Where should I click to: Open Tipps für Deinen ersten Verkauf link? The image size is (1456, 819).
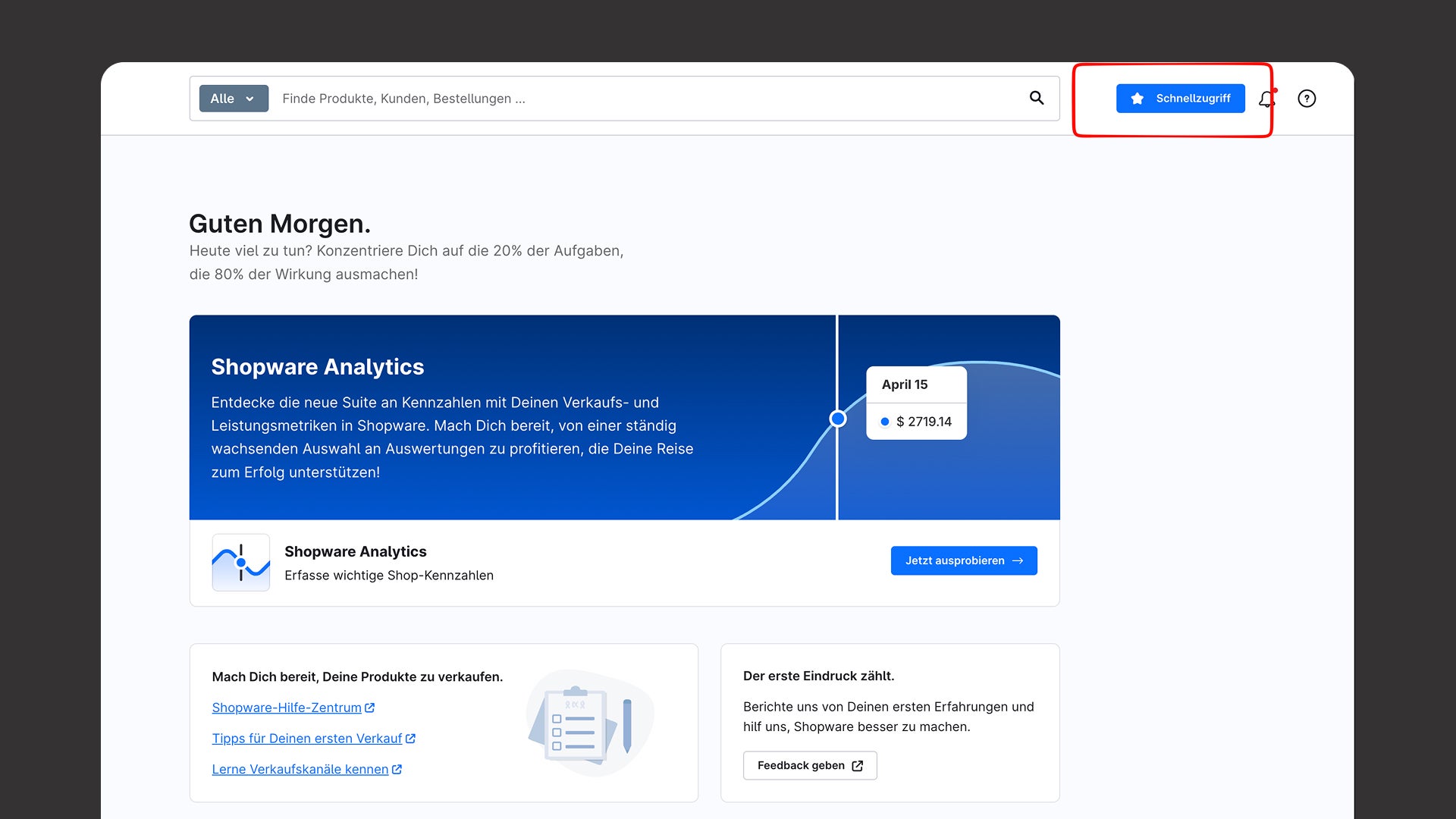(314, 739)
